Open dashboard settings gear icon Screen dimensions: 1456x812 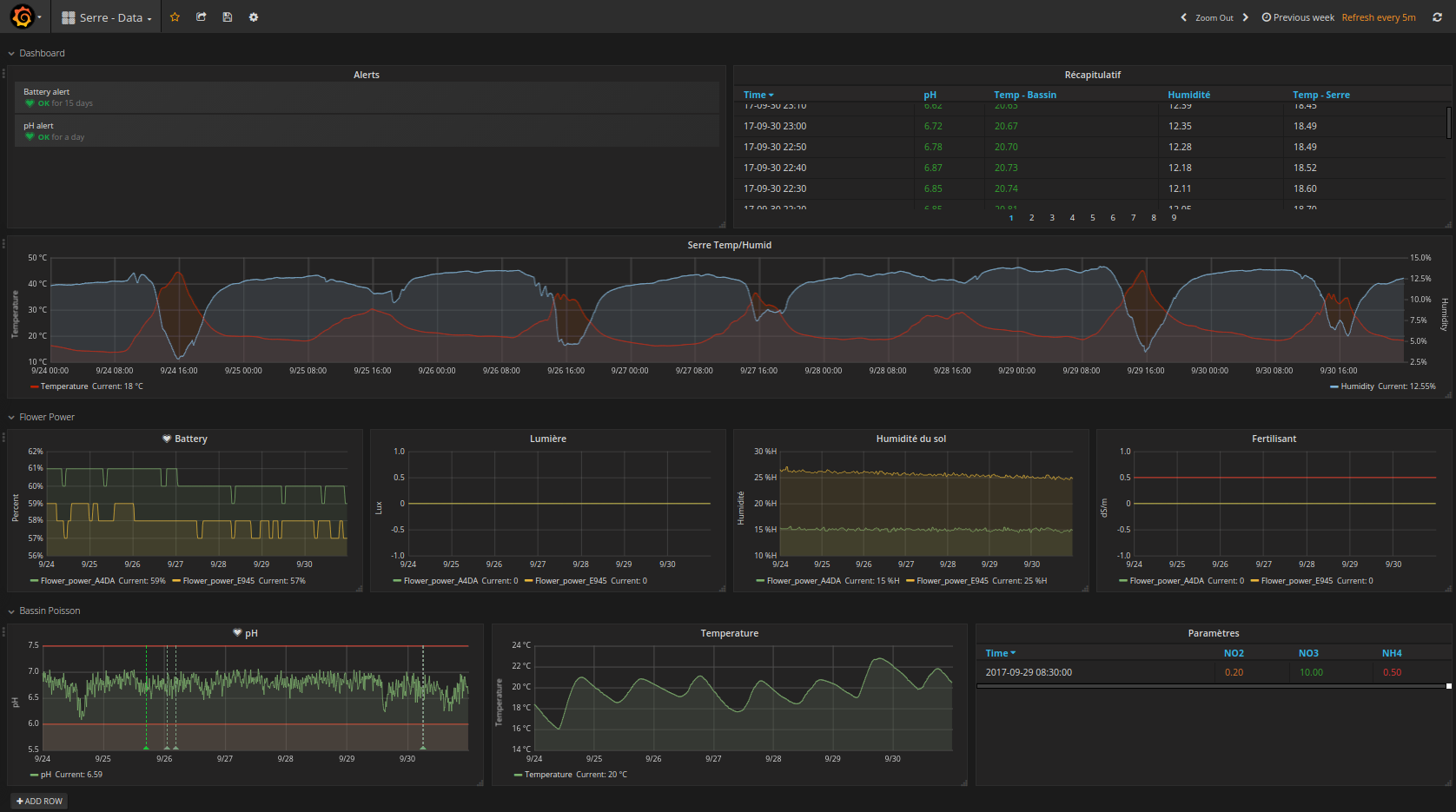coord(254,17)
